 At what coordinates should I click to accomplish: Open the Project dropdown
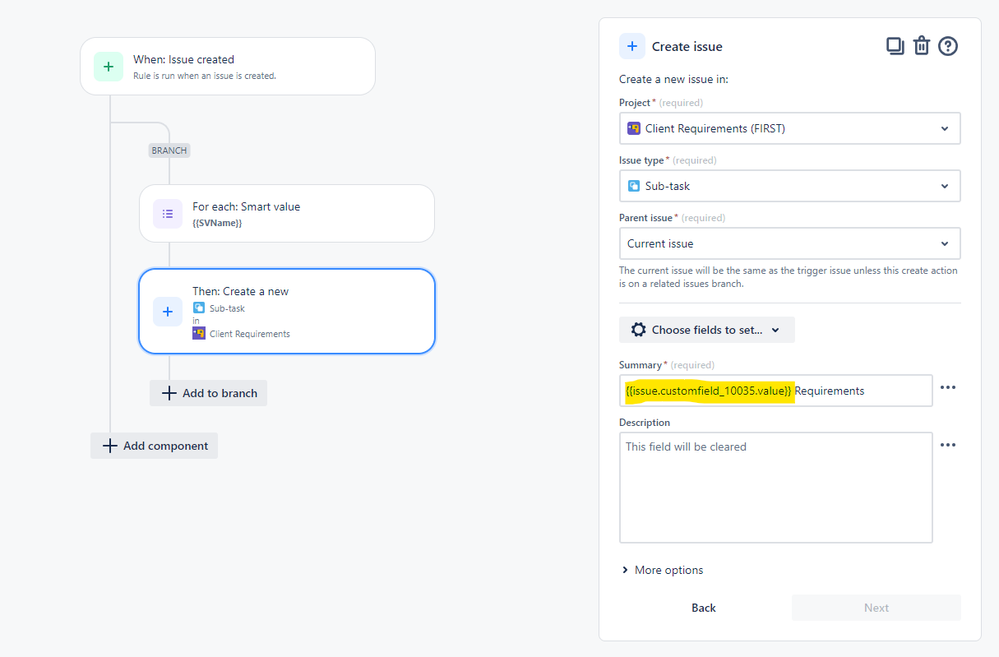789,128
